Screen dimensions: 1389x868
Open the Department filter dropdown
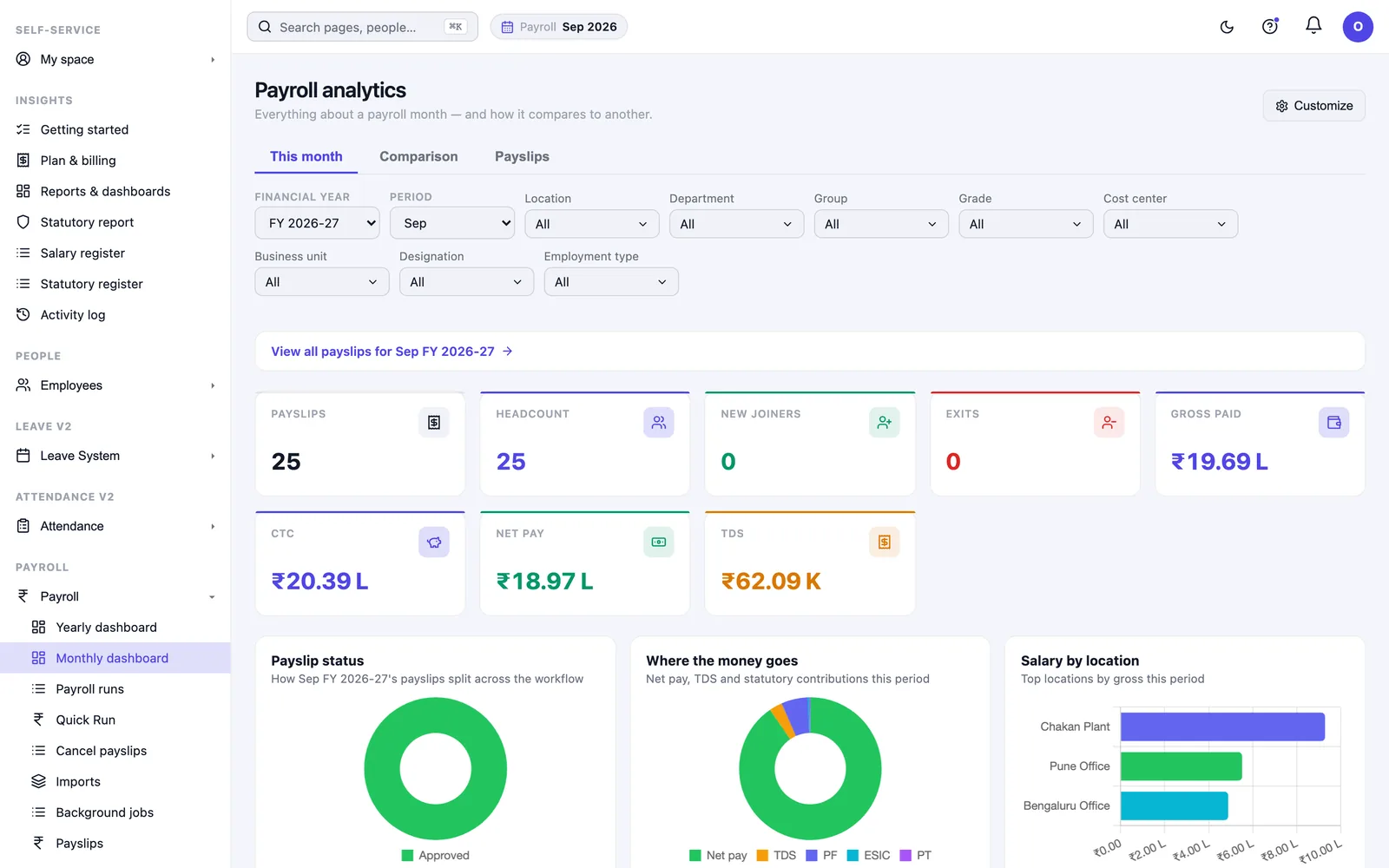tap(736, 224)
